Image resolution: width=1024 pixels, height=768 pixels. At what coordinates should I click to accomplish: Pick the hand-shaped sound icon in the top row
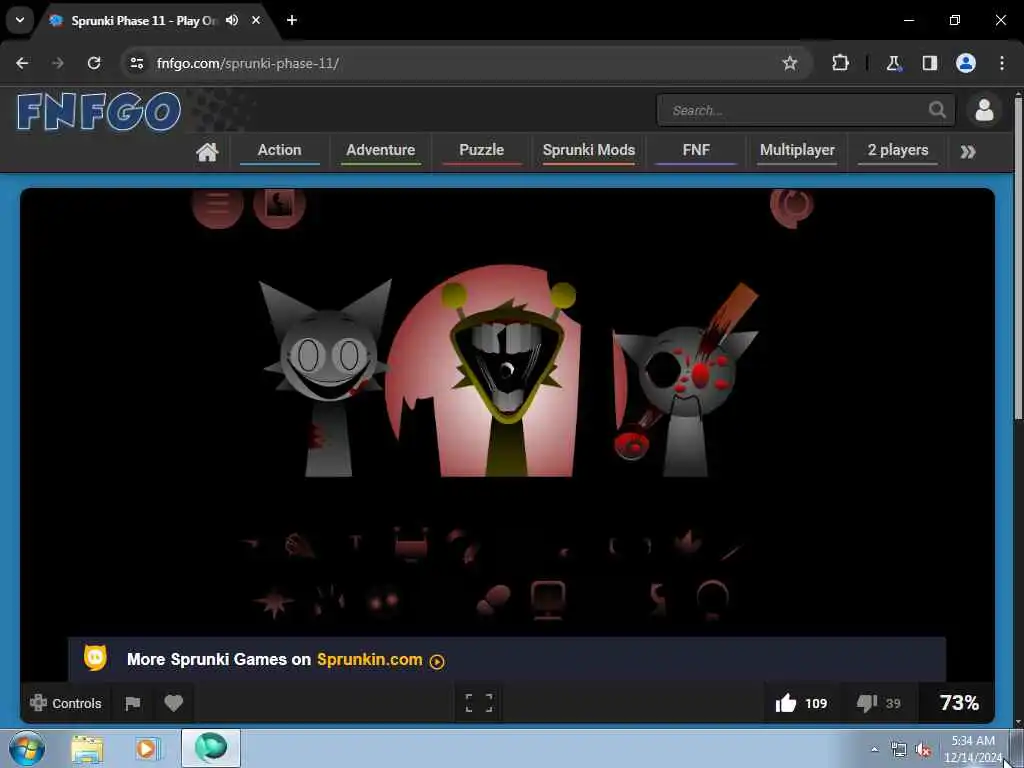click(x=300, y=545)
